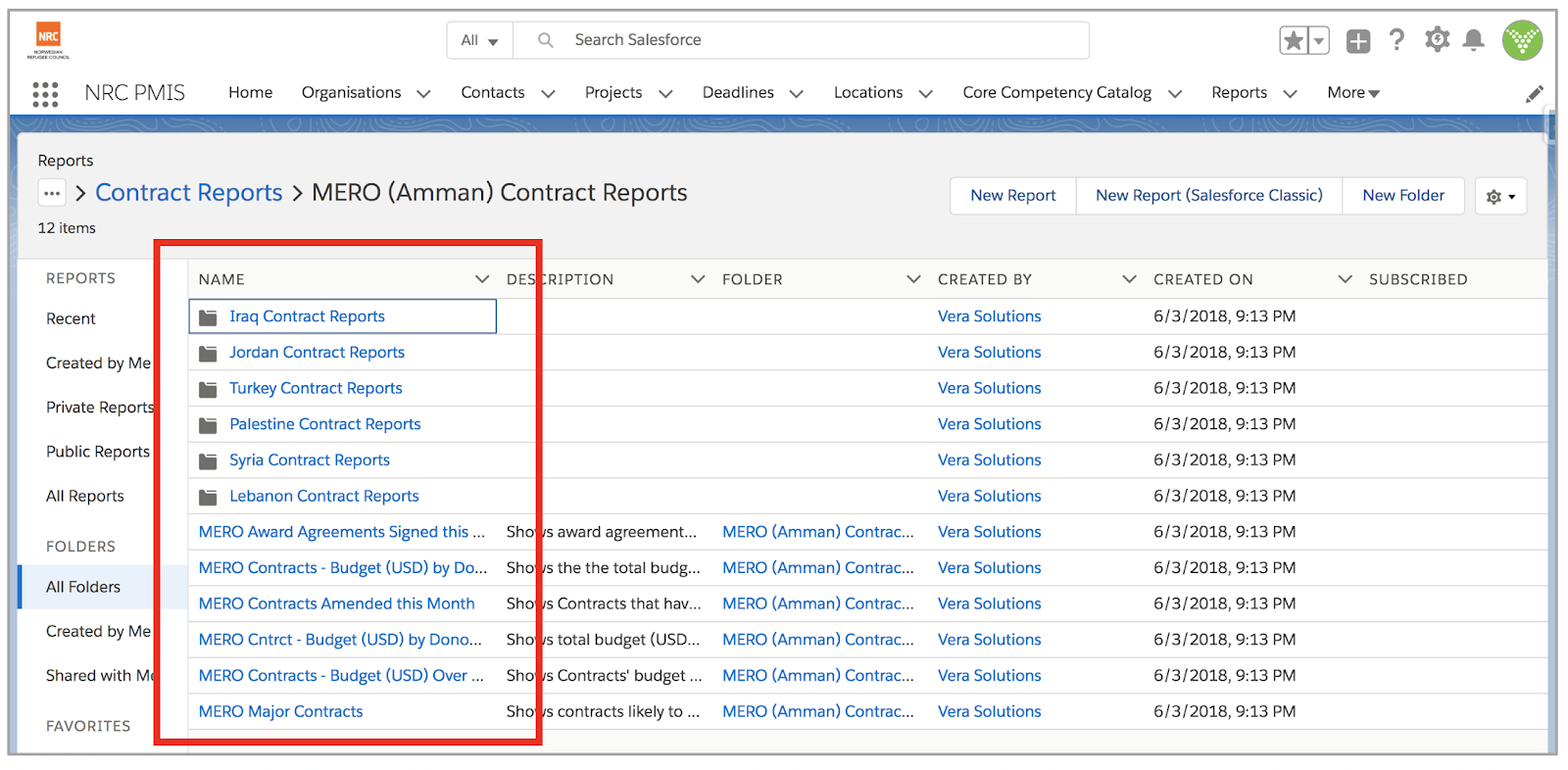
Task: Open the Iraq Contract Reports folder
Action: pos(307,316)
